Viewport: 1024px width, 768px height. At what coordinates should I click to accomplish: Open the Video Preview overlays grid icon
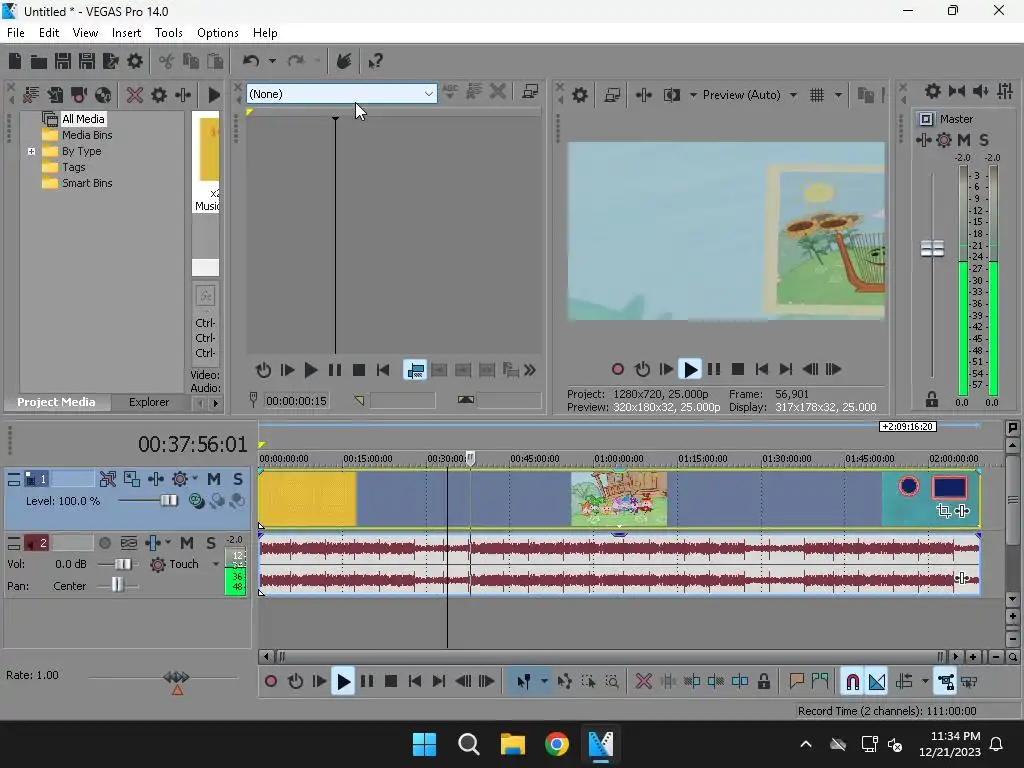(x=817, y=95)
